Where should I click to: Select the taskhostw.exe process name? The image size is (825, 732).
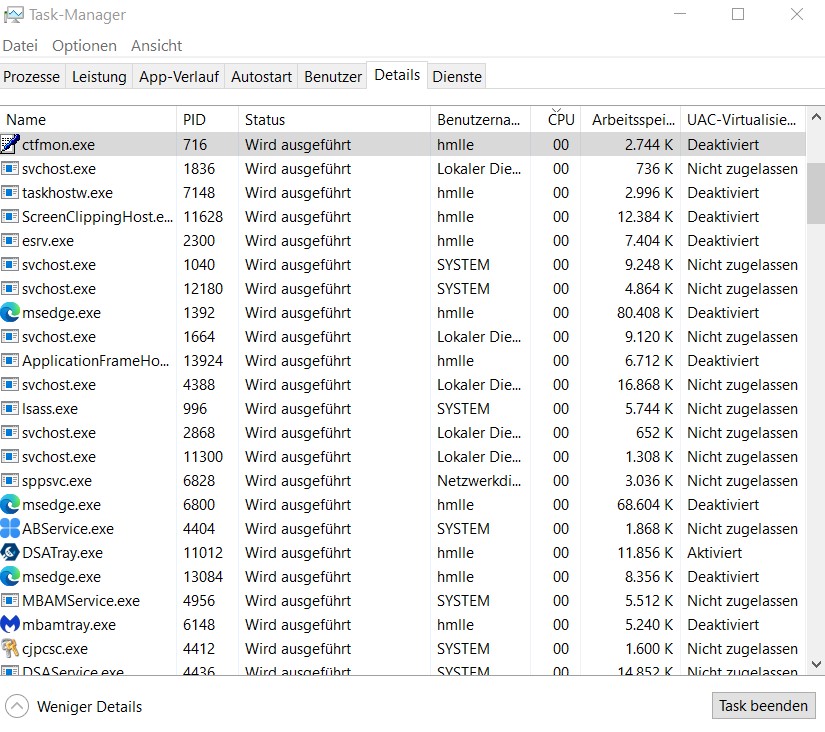[67, 193]
